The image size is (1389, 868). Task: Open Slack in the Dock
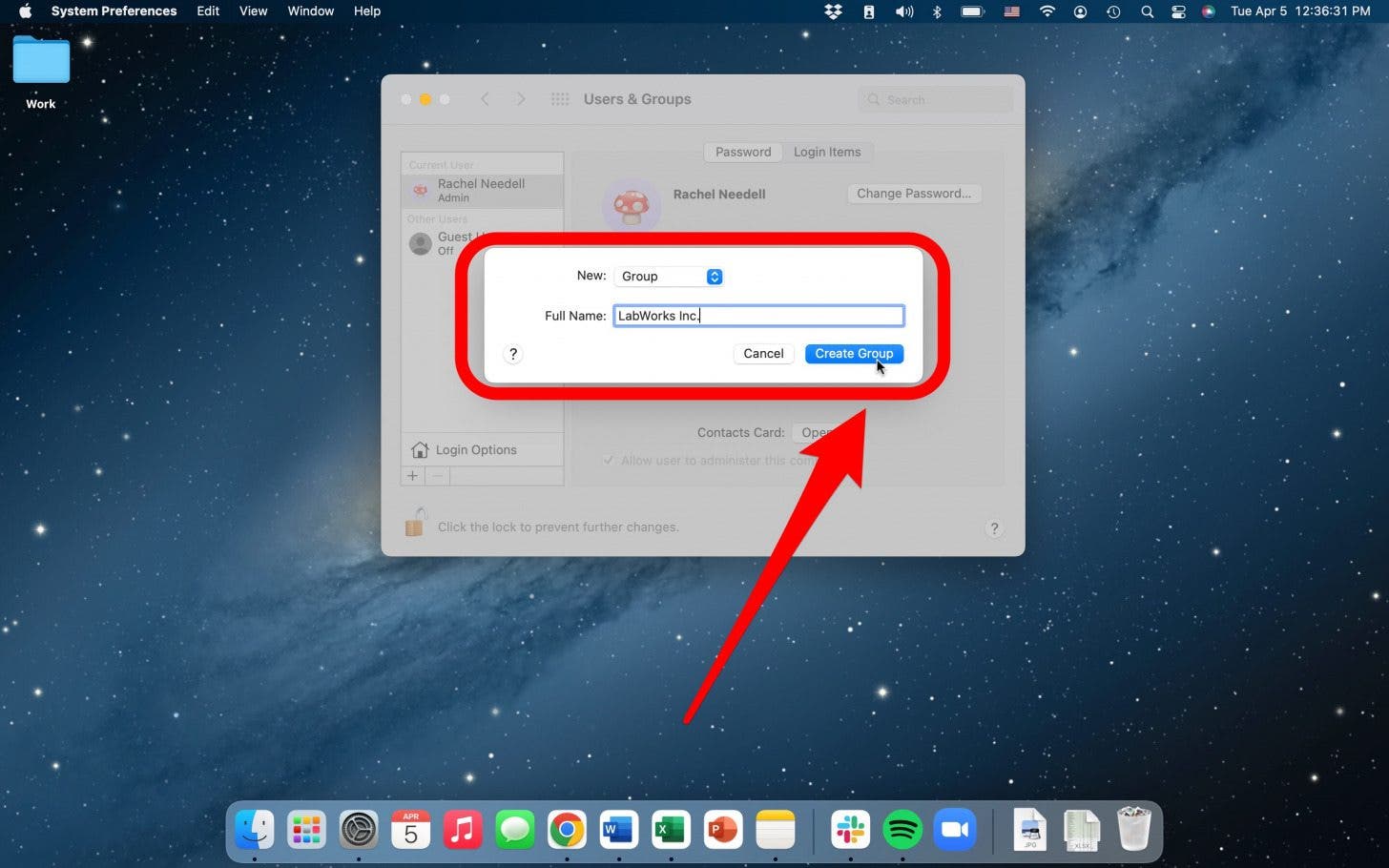pos(850,830)
